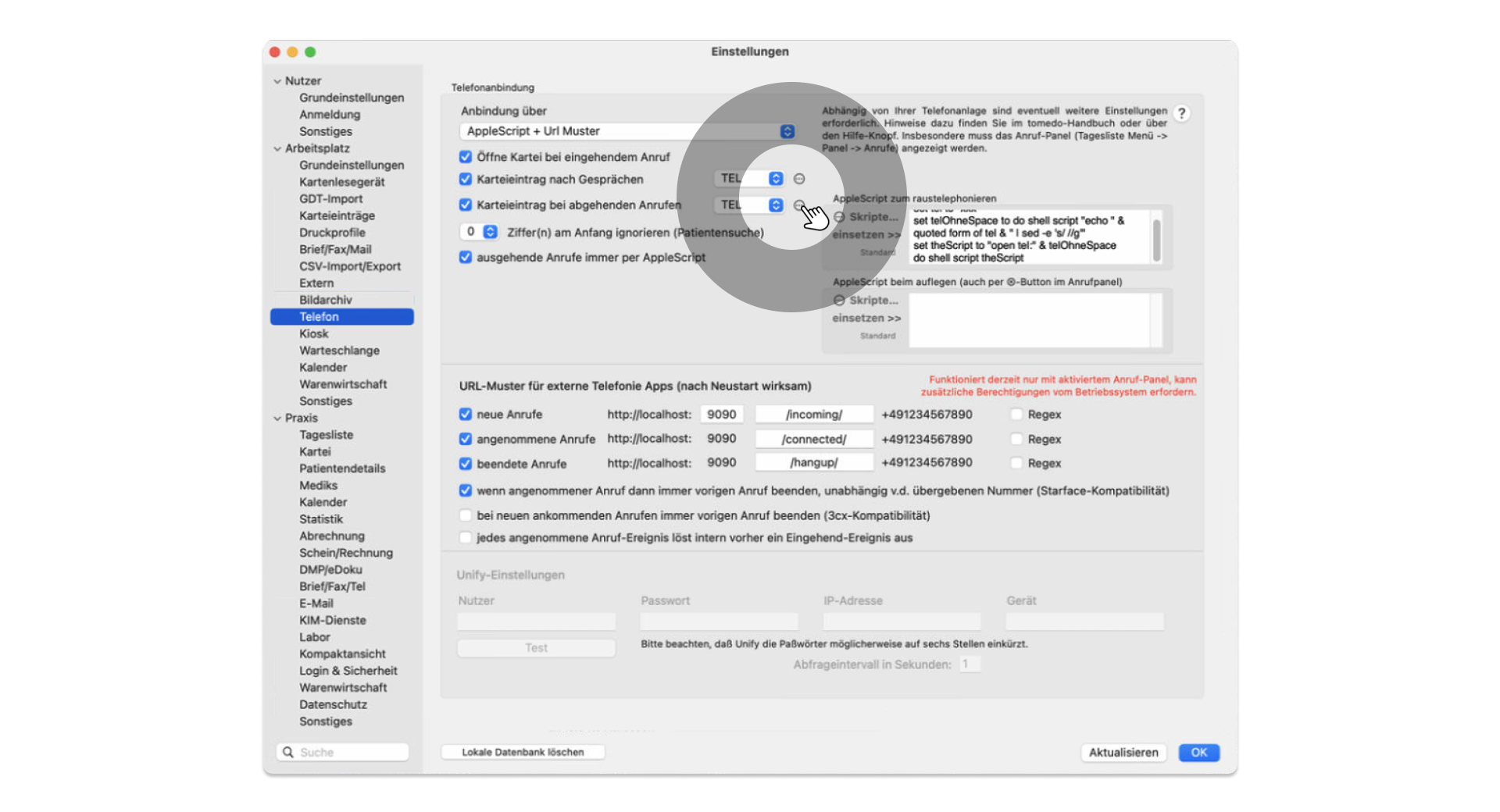Click the Aktualisieren button
This screenshot has width=1500, height=812.
1123,753
